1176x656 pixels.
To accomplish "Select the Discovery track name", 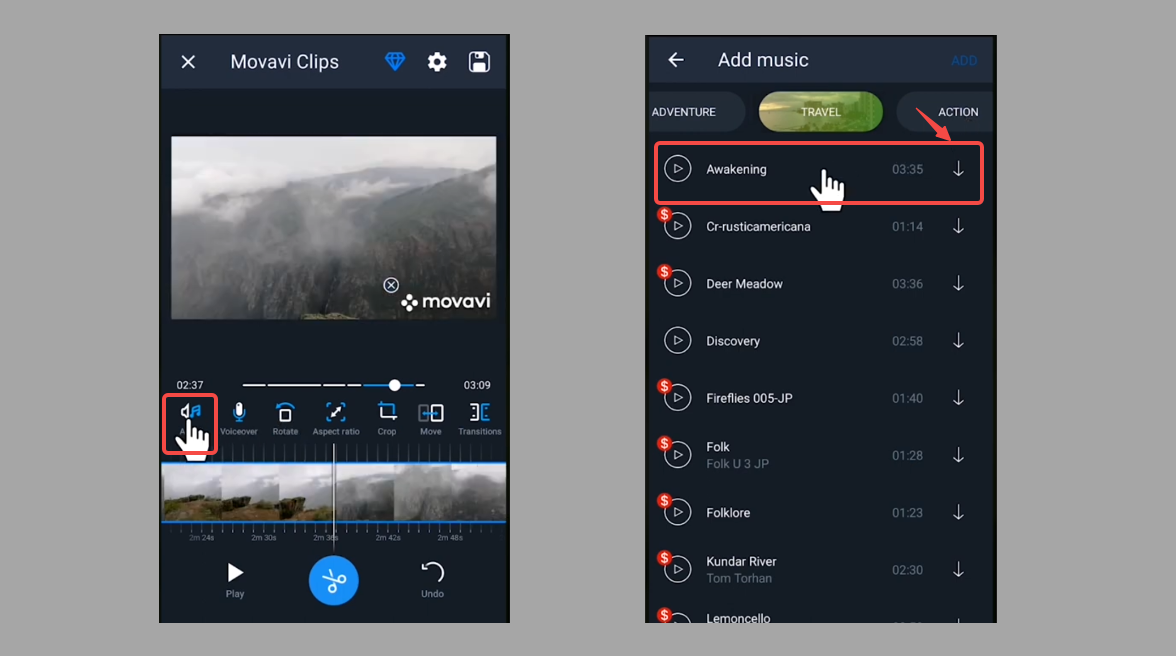I will click(733, 341).
